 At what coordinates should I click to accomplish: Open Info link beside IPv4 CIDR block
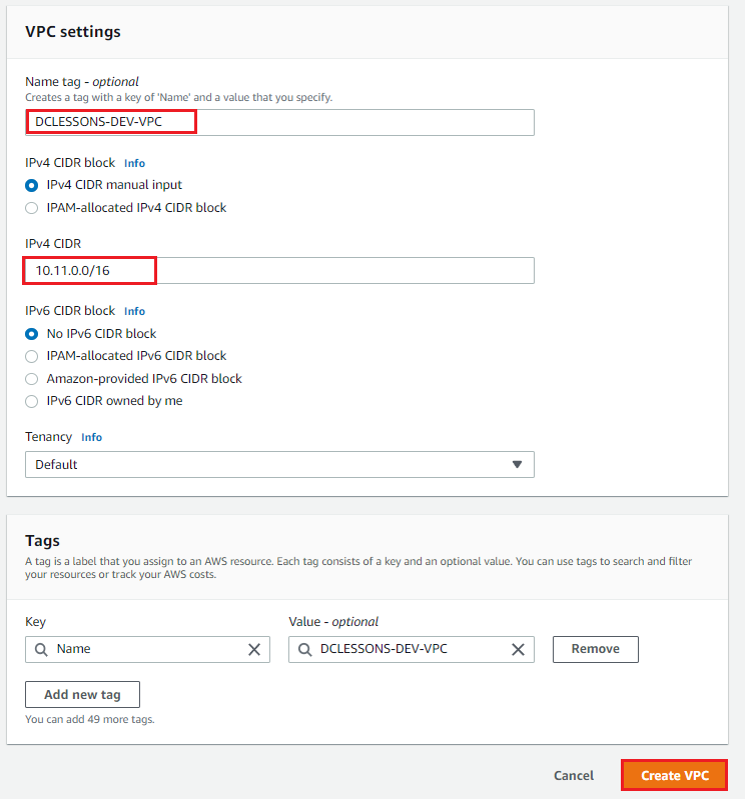tap(135, 164)
